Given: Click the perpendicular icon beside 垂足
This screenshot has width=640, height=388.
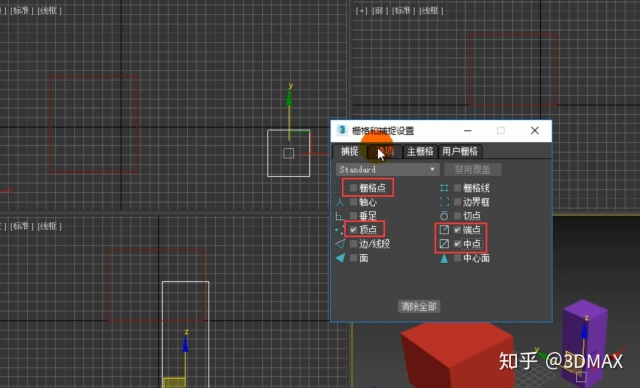Looking at the screenshot, I should point(340,216).
